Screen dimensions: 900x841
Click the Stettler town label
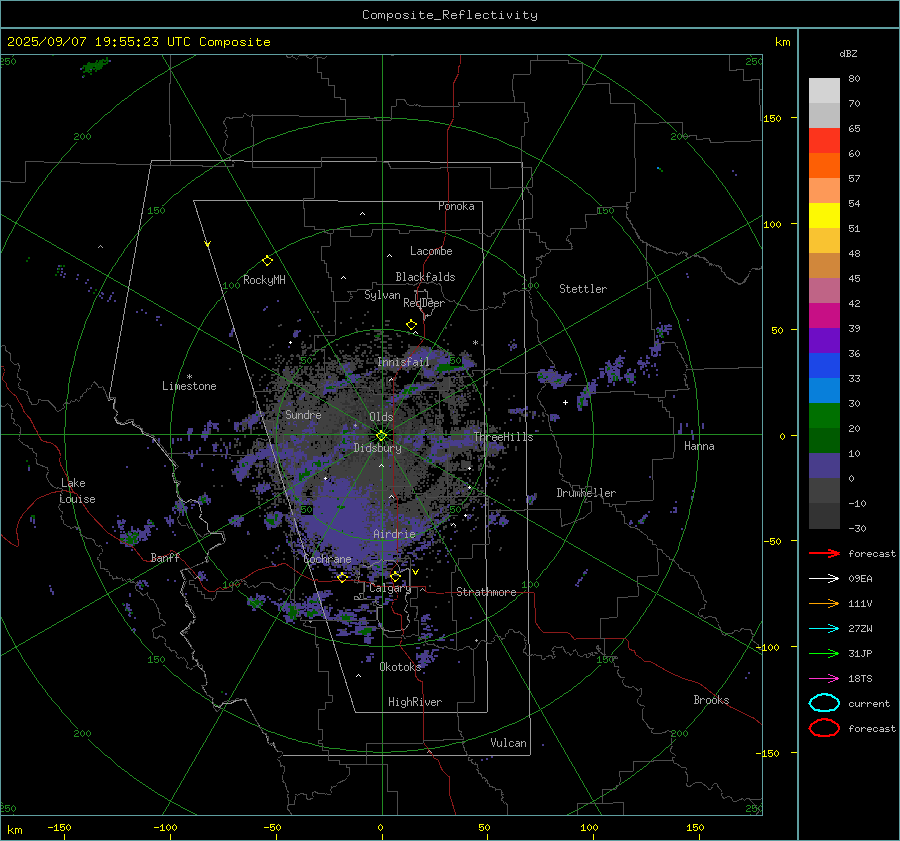pyautogui.click(x=583, y=289)
